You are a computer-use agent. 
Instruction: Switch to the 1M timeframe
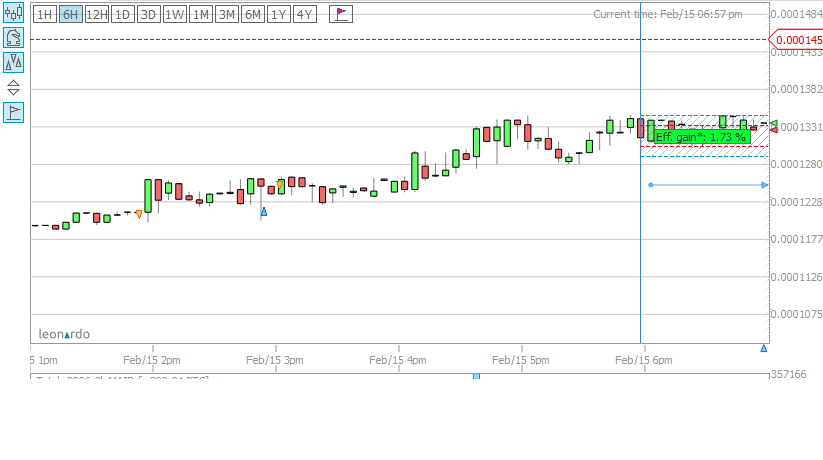(x=201, y=14)
